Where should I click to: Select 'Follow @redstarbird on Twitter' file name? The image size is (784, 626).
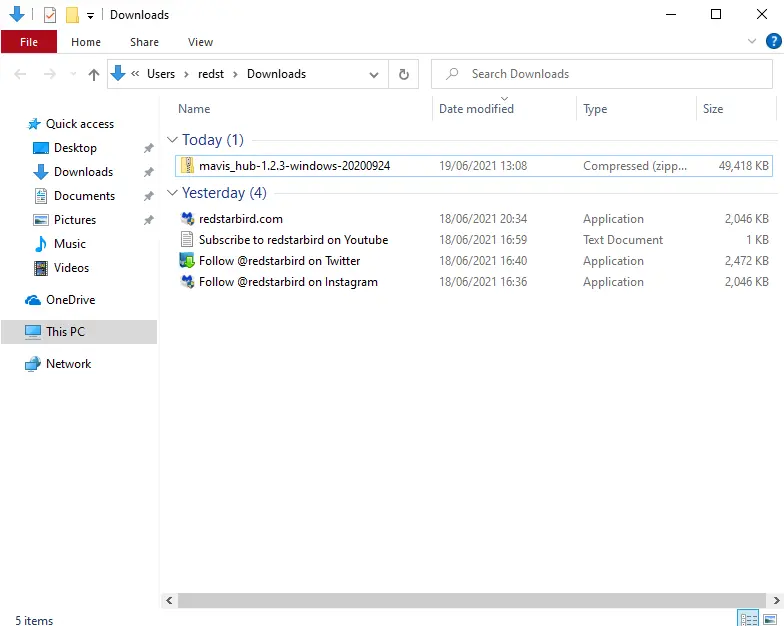click(x=280, y=260)
